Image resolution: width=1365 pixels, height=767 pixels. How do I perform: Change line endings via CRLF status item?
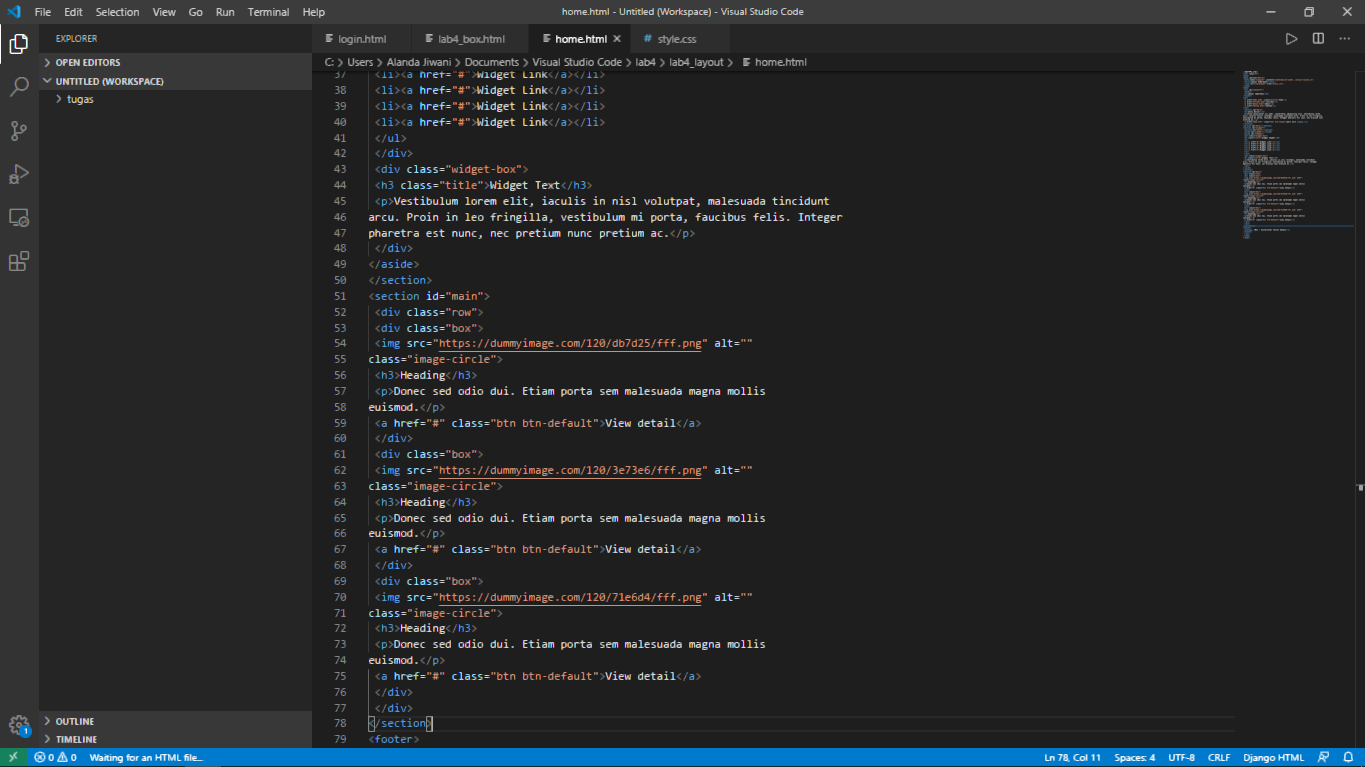1219,757
